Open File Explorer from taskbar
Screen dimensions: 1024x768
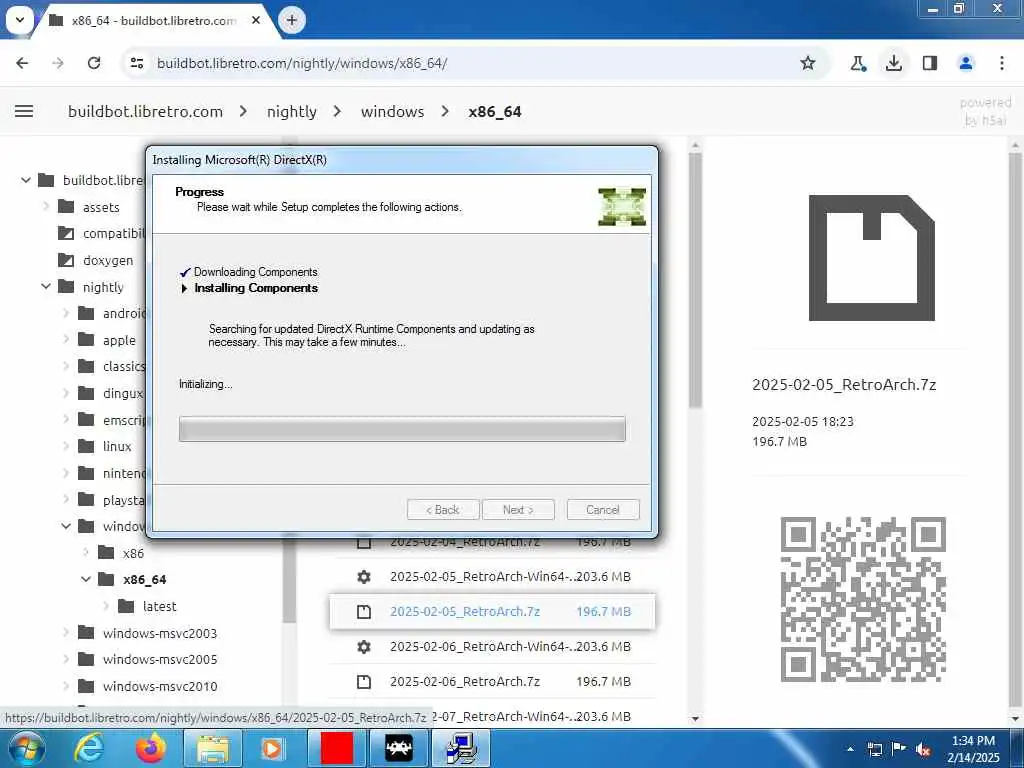click(213, 748)
